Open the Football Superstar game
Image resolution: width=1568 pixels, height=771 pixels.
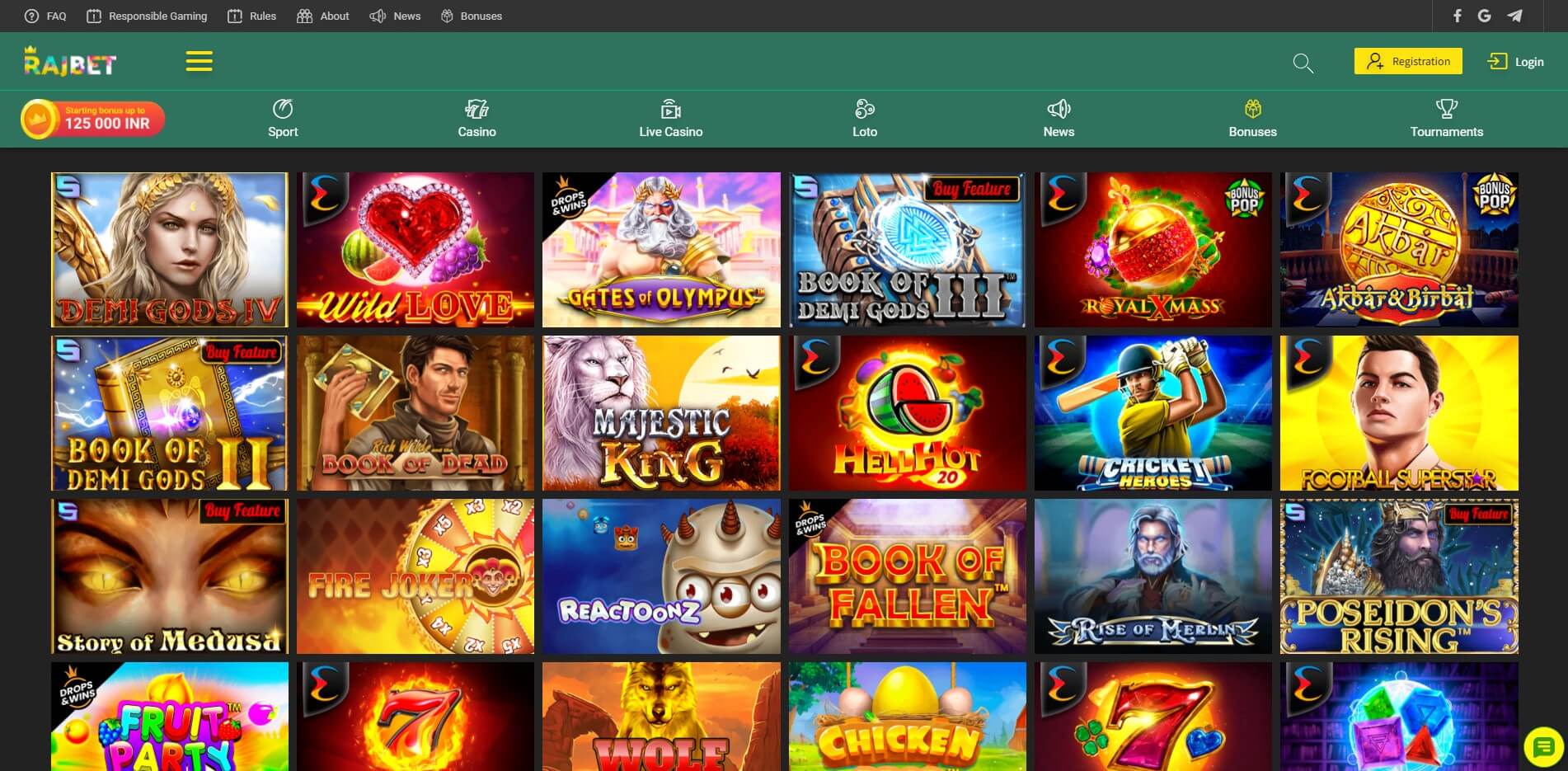pyautogui.click(x=1399, y=413)
